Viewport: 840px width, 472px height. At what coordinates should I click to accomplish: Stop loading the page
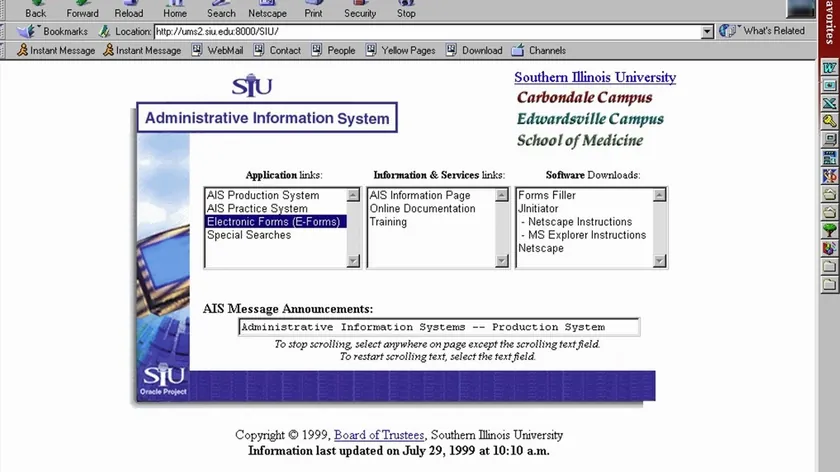[x=406, y=9]
